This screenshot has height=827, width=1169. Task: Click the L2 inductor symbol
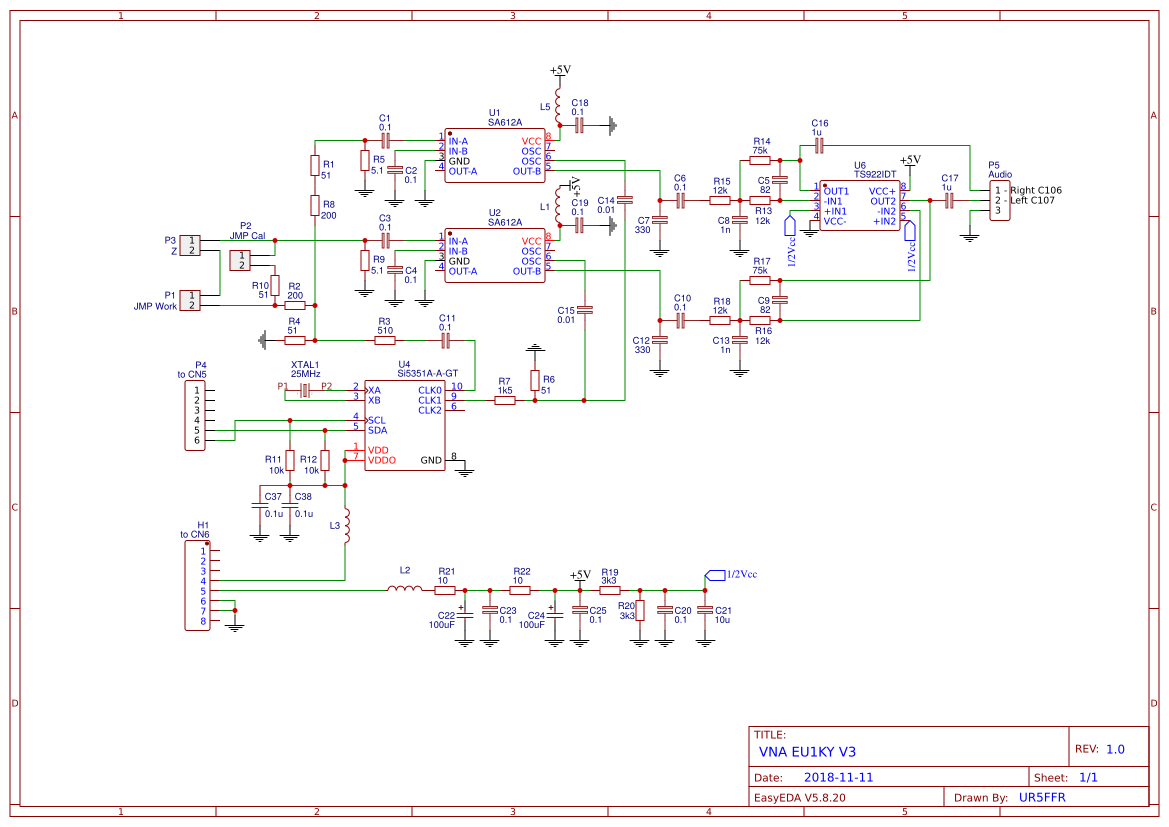tap(405, 589)
